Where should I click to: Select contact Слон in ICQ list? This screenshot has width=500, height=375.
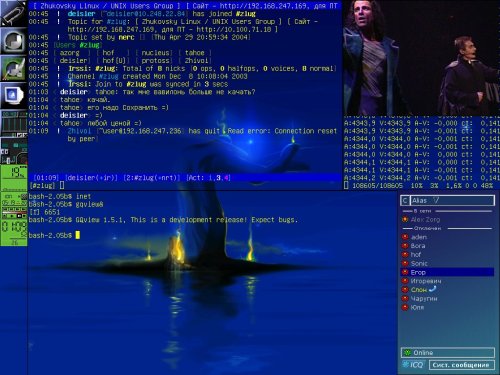[419, 290]
